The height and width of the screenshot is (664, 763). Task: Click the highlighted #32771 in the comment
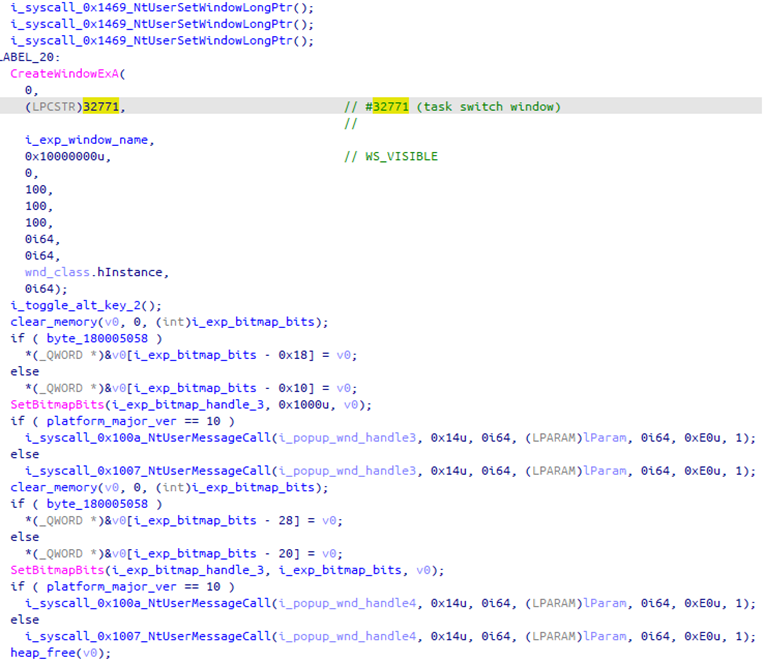387,107
